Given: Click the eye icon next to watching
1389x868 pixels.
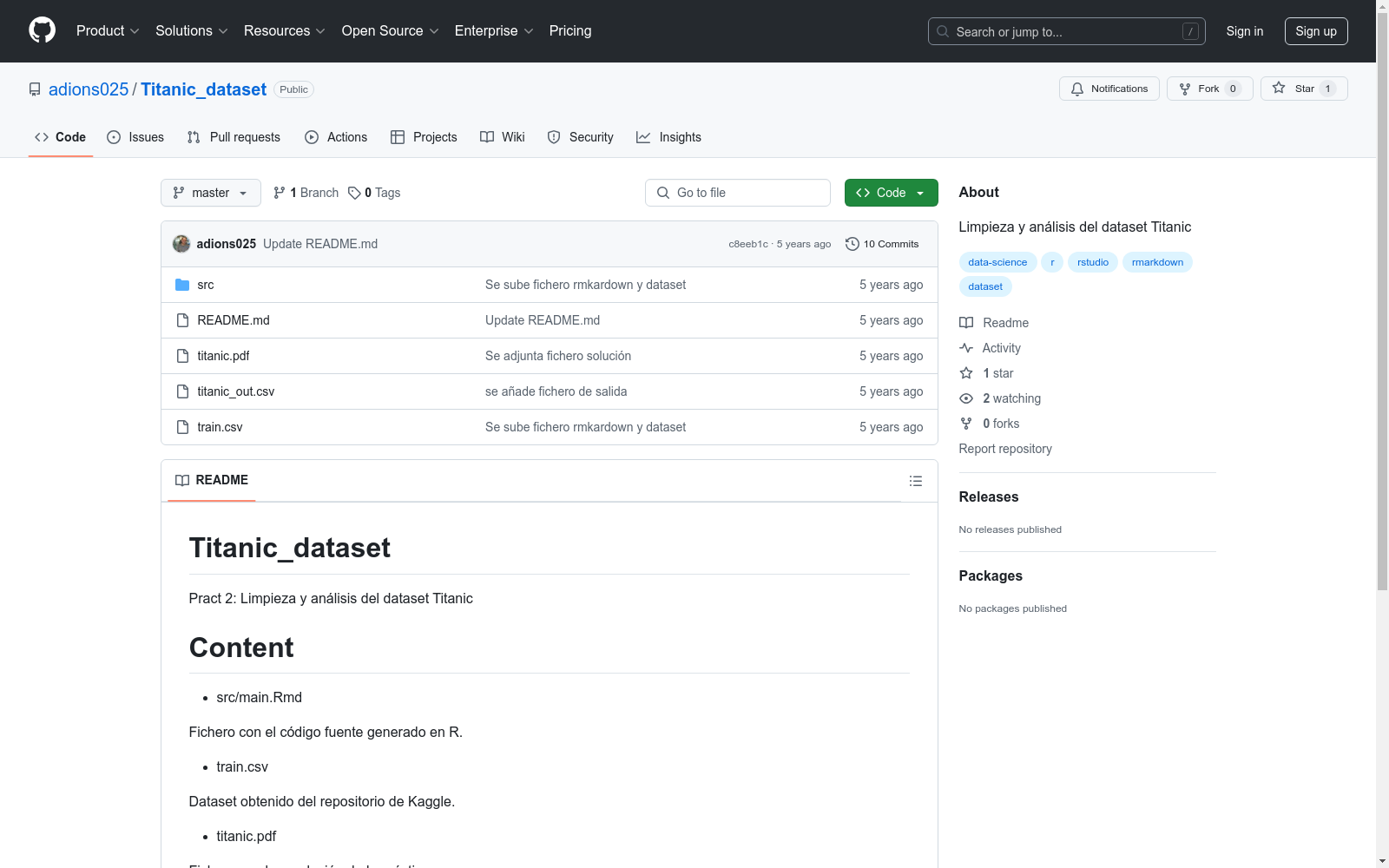Looking at the screenshot, I should 966,398.
